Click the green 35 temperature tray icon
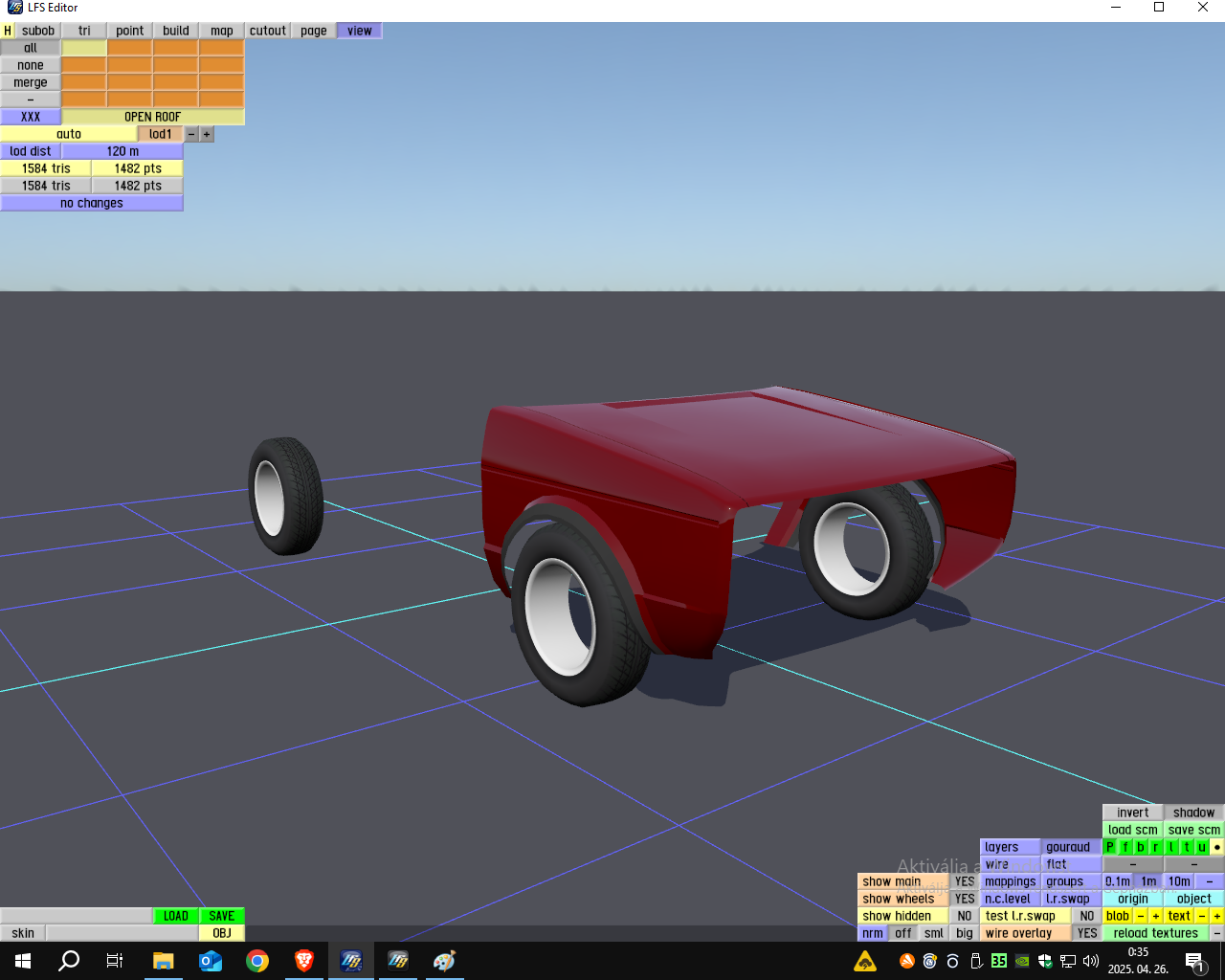The width and height of the screenshot is (1225, 980). (999, 961)
